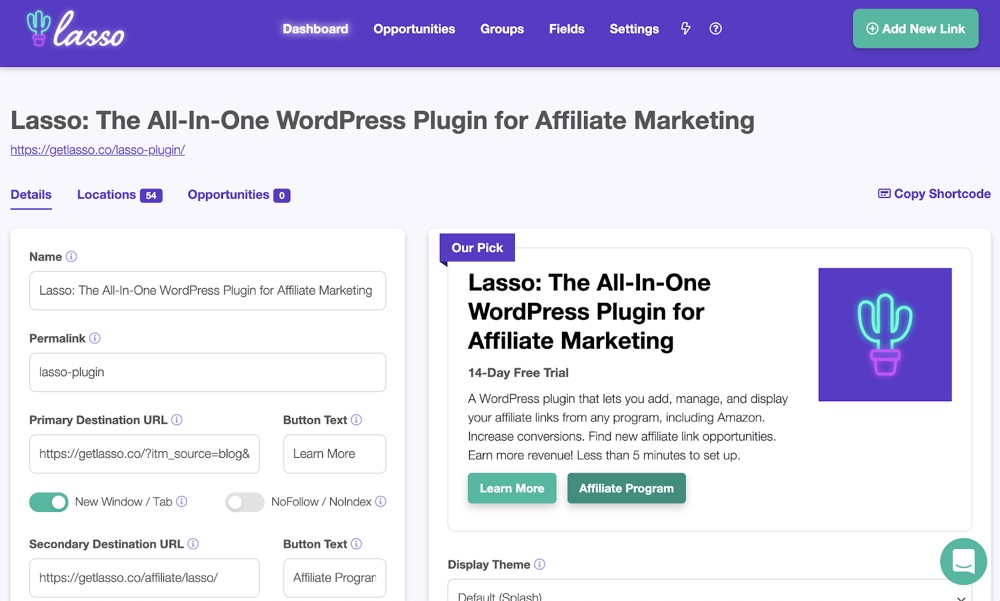Edit the Learn More button text field

pos(335,454)
